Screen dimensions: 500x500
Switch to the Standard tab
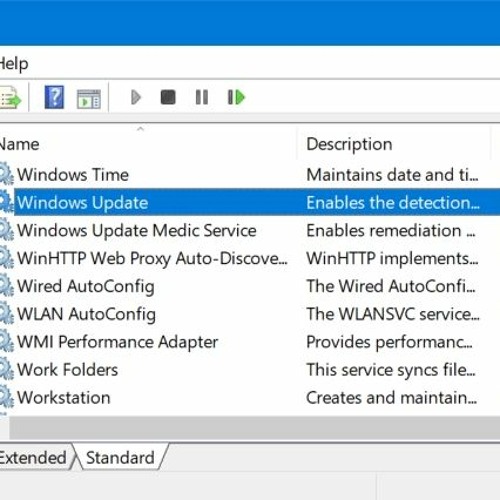click(120, 457)
